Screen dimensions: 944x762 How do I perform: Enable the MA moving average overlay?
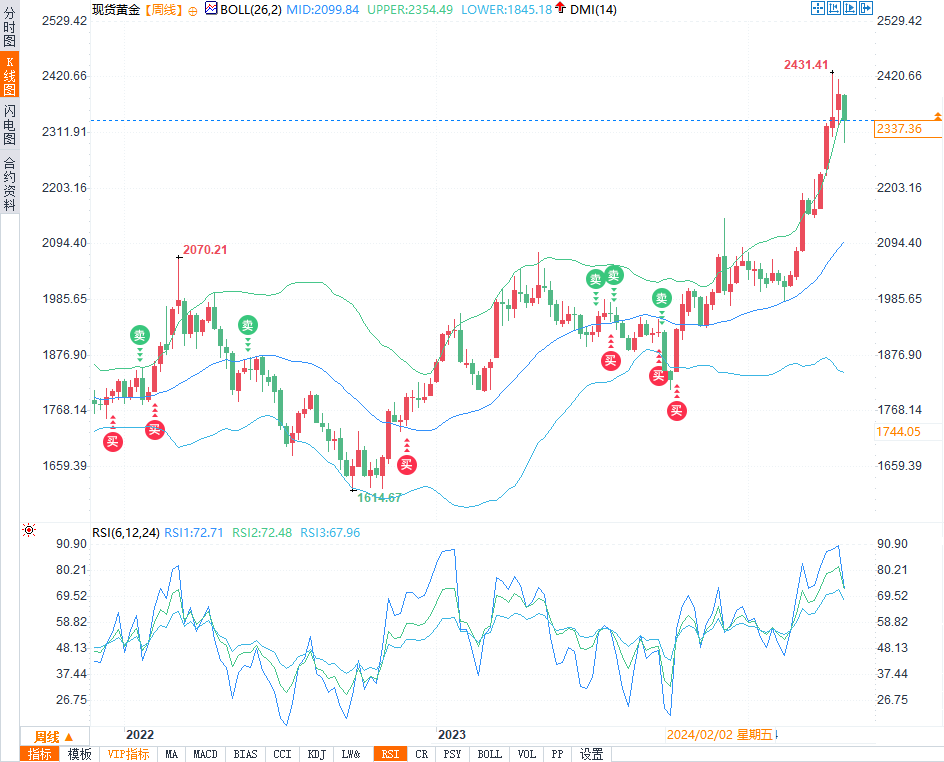[x=170, y=754]
